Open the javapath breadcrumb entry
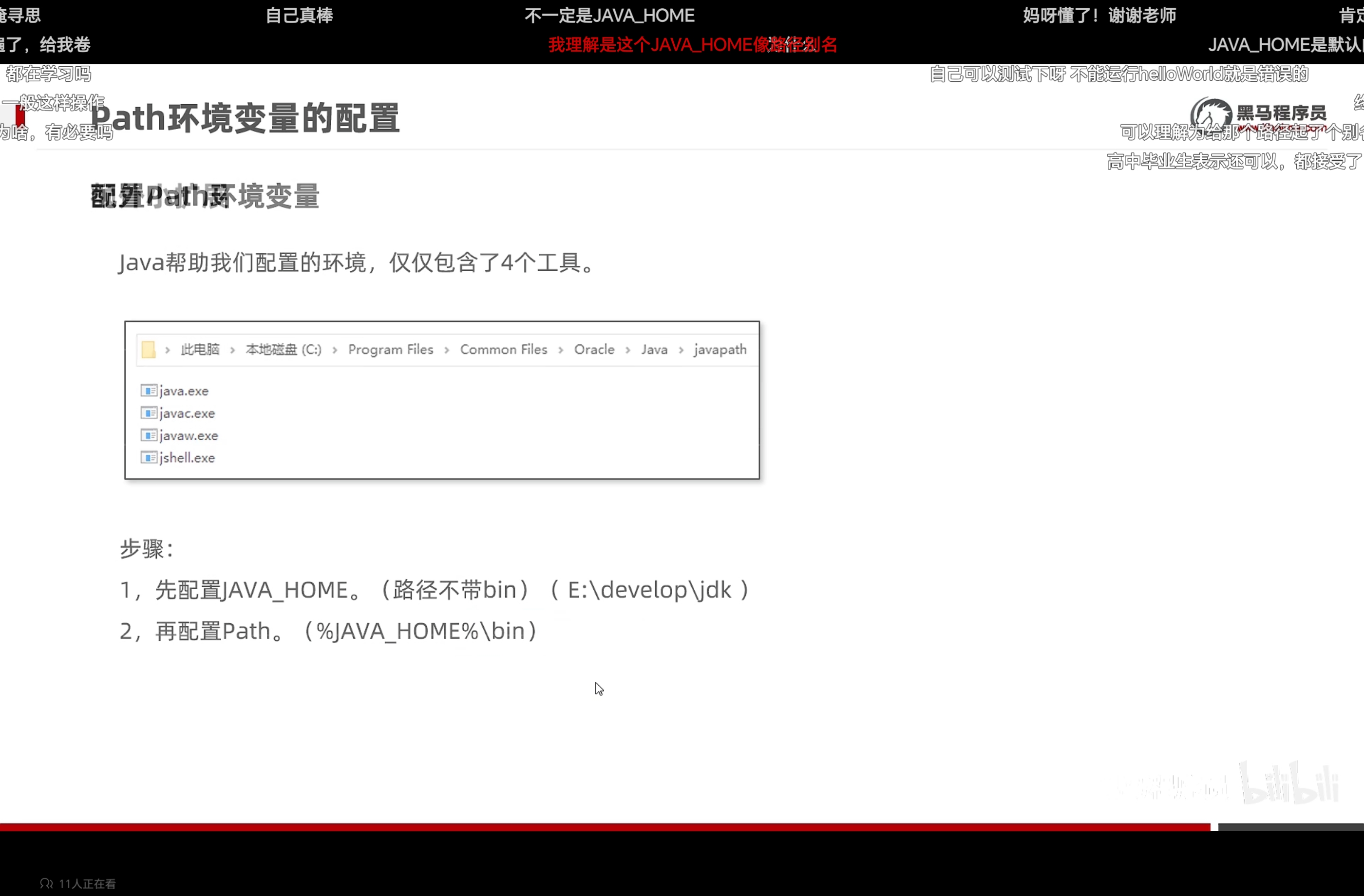Screen dimensions: 1364x896 pos(720,349)
